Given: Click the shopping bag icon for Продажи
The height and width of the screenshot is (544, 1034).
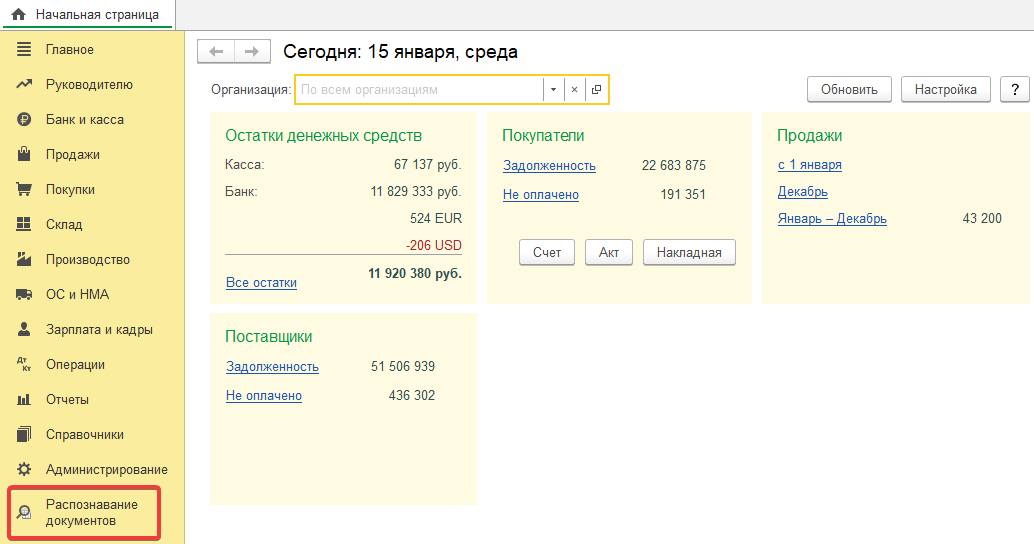Looking at the screenshot, I should click(x=24, y=155).
